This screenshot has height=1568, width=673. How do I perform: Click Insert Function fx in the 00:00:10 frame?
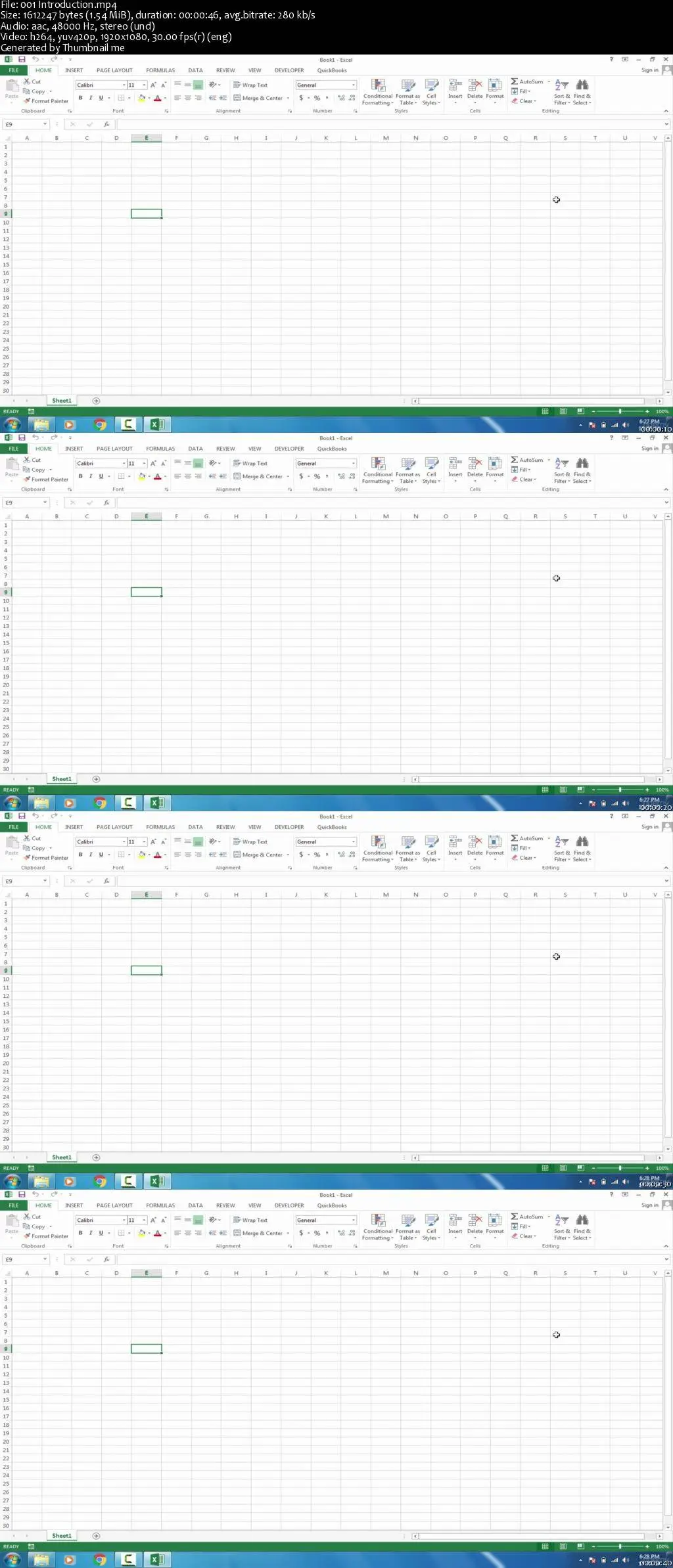point(106,124)
